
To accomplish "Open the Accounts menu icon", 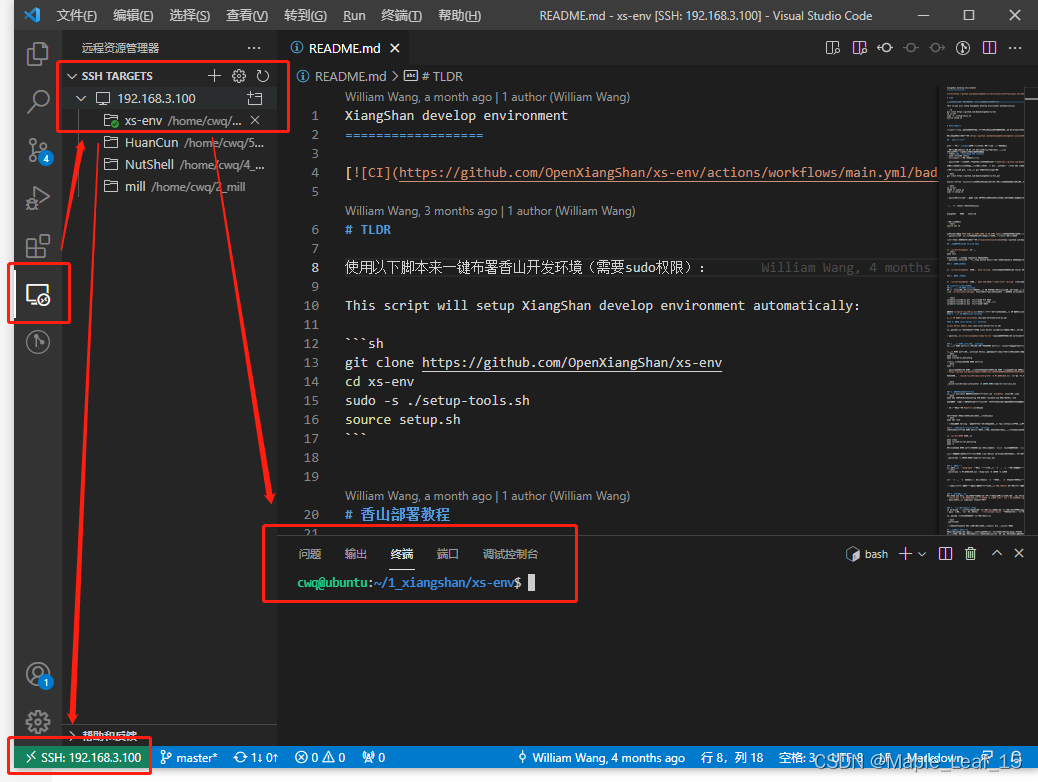I will point(38,675).
